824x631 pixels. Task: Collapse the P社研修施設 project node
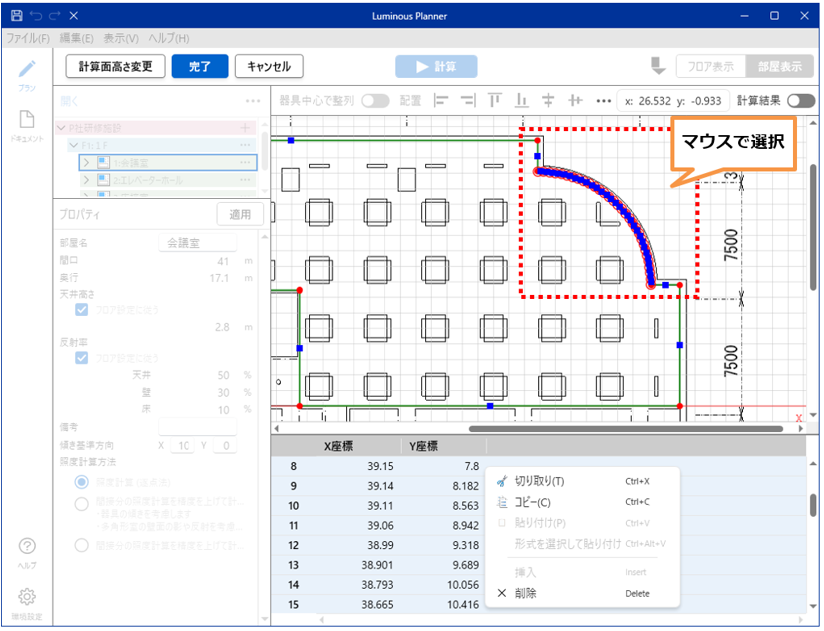tap(62, 128)
